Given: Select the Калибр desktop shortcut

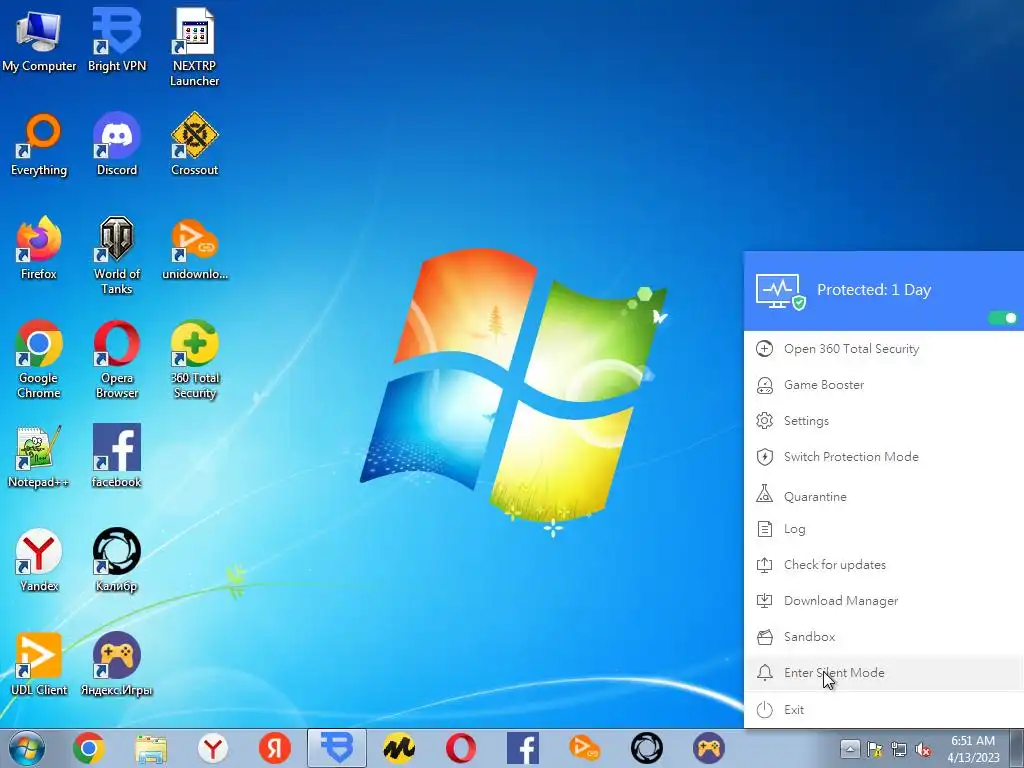Looking at the screenshot, I should [x=117, y=560].
